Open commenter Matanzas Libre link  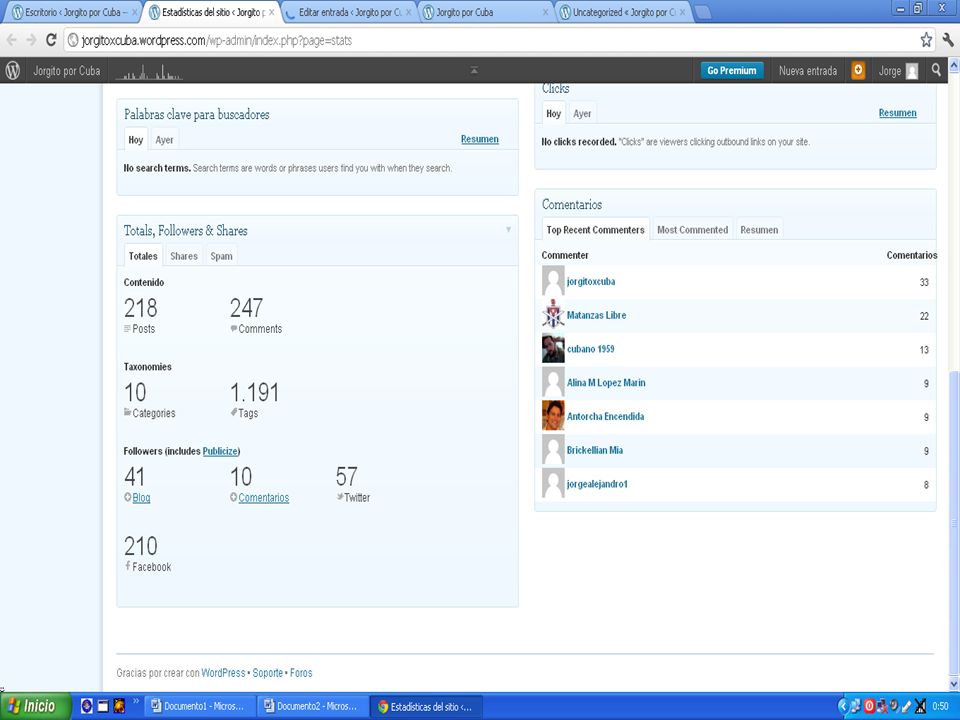tap(596, 315)
